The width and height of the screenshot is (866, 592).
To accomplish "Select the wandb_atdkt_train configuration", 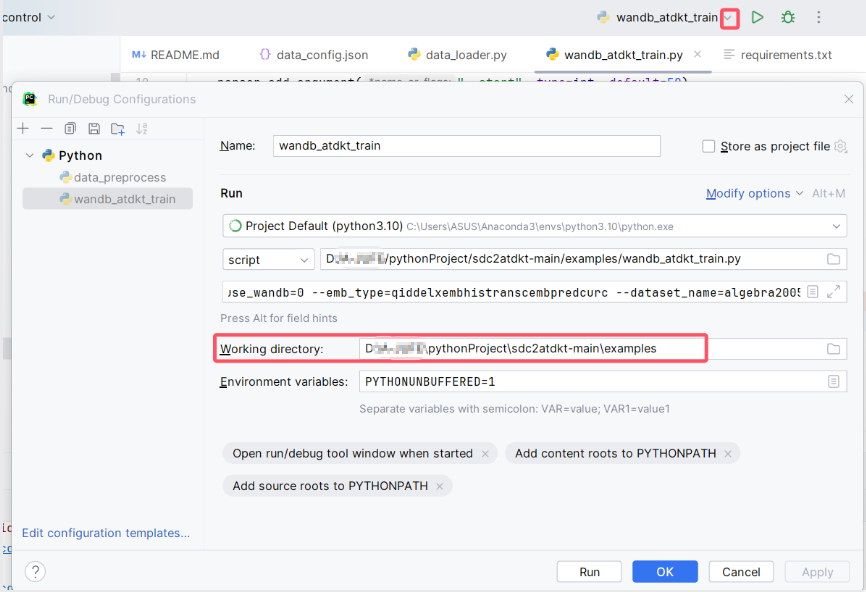I will [108, 199].
